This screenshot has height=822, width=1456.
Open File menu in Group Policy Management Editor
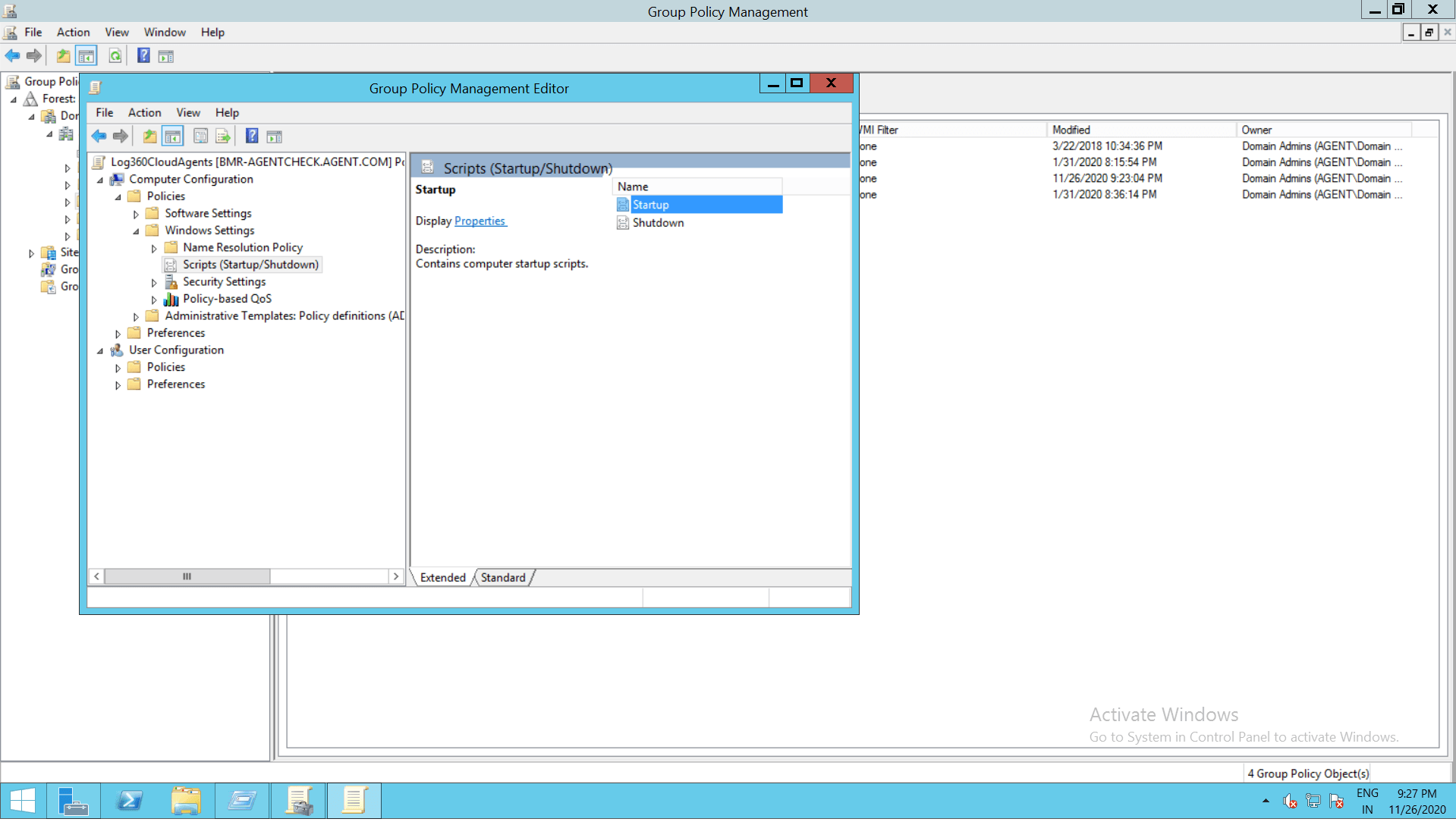tap(105, 112)
